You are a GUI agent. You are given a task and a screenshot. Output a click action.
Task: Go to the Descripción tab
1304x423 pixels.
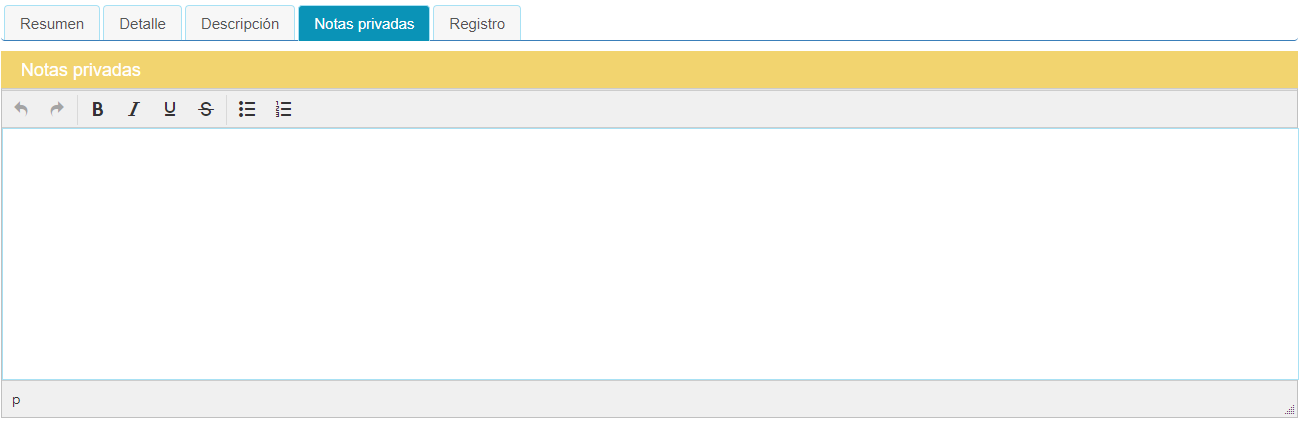(240, 24)
